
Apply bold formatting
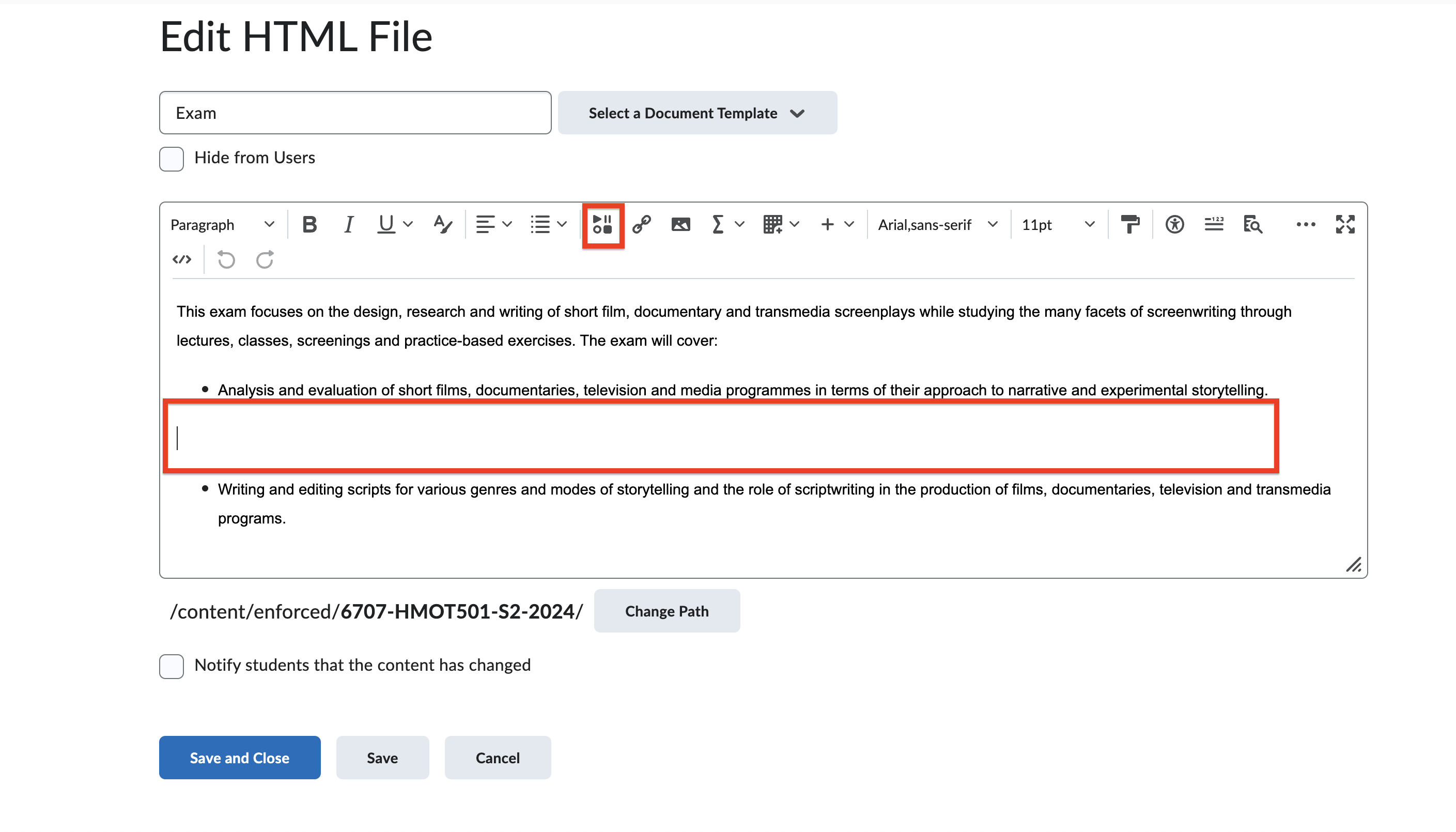click(309, 224)
